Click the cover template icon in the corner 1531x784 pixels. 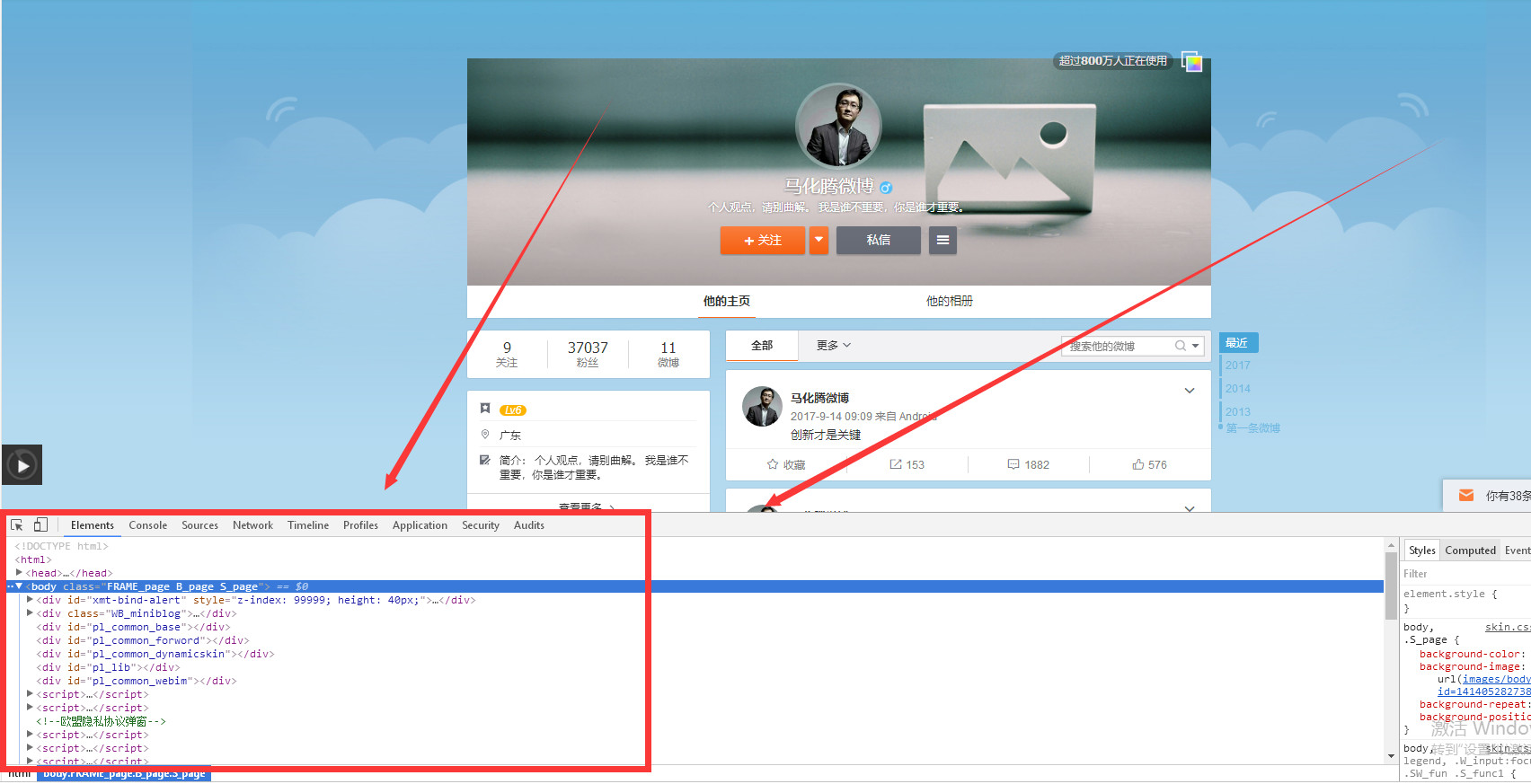1191,62
